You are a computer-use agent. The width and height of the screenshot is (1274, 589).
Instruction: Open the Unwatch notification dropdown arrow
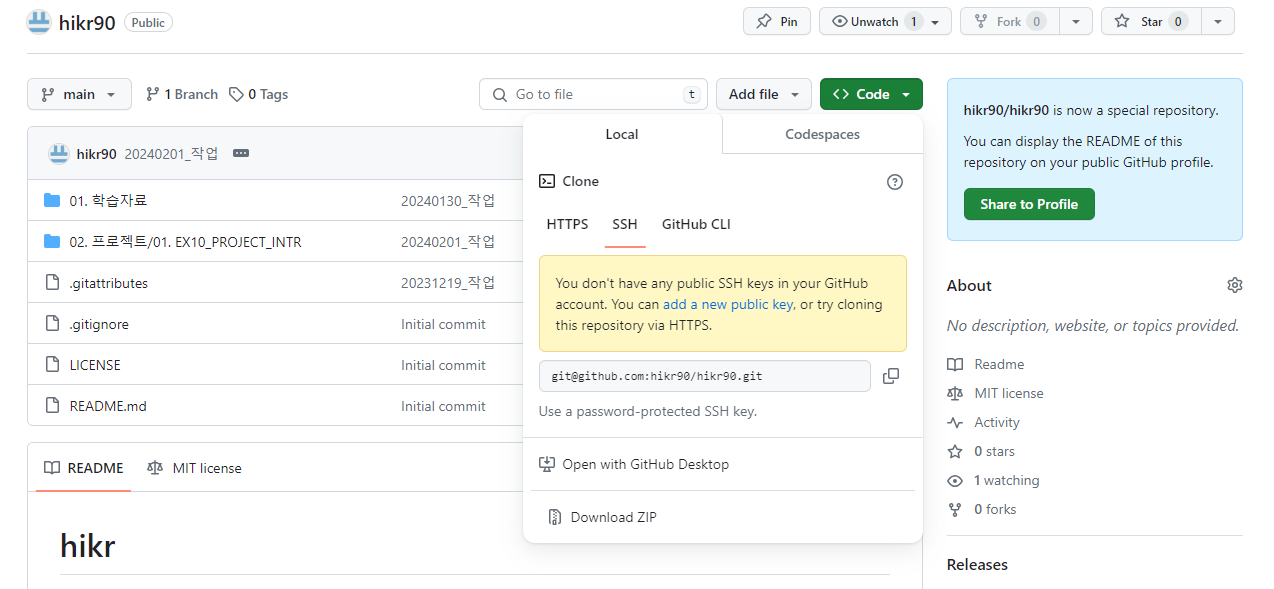pos(936,21)
